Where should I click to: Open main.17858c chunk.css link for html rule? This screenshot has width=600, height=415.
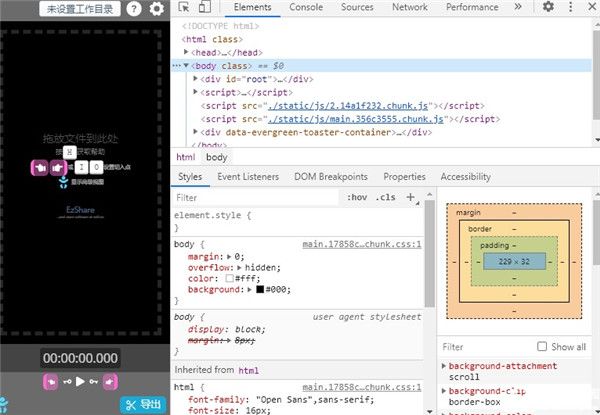click(x=362, y=387)
